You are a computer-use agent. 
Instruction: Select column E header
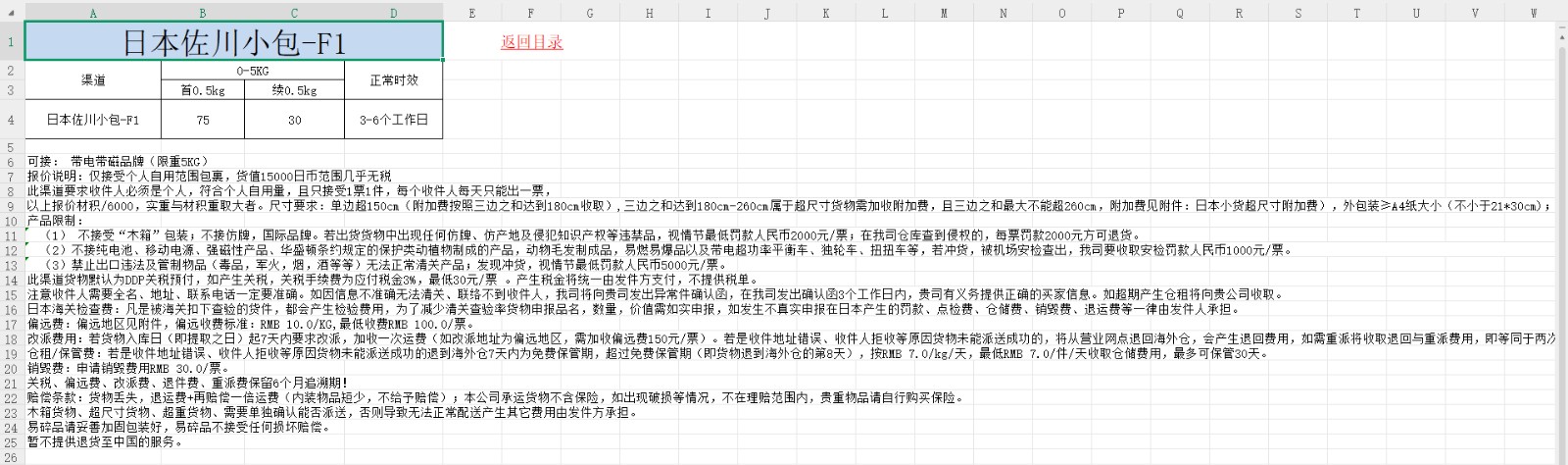click(472, 13)
